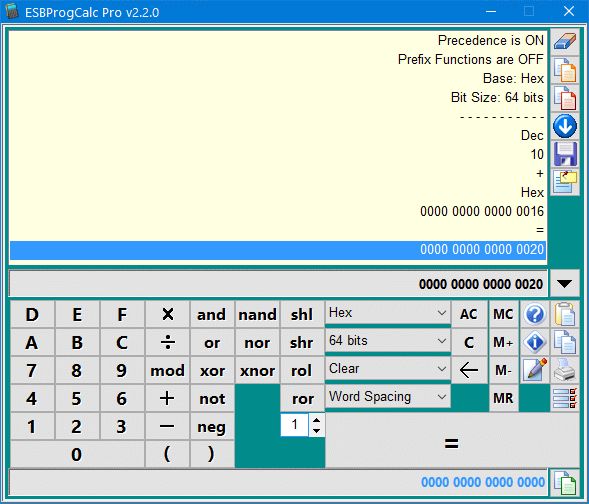The image size is (589, 504).
Task: Click the printer icon
Action: tap(565, 370)
